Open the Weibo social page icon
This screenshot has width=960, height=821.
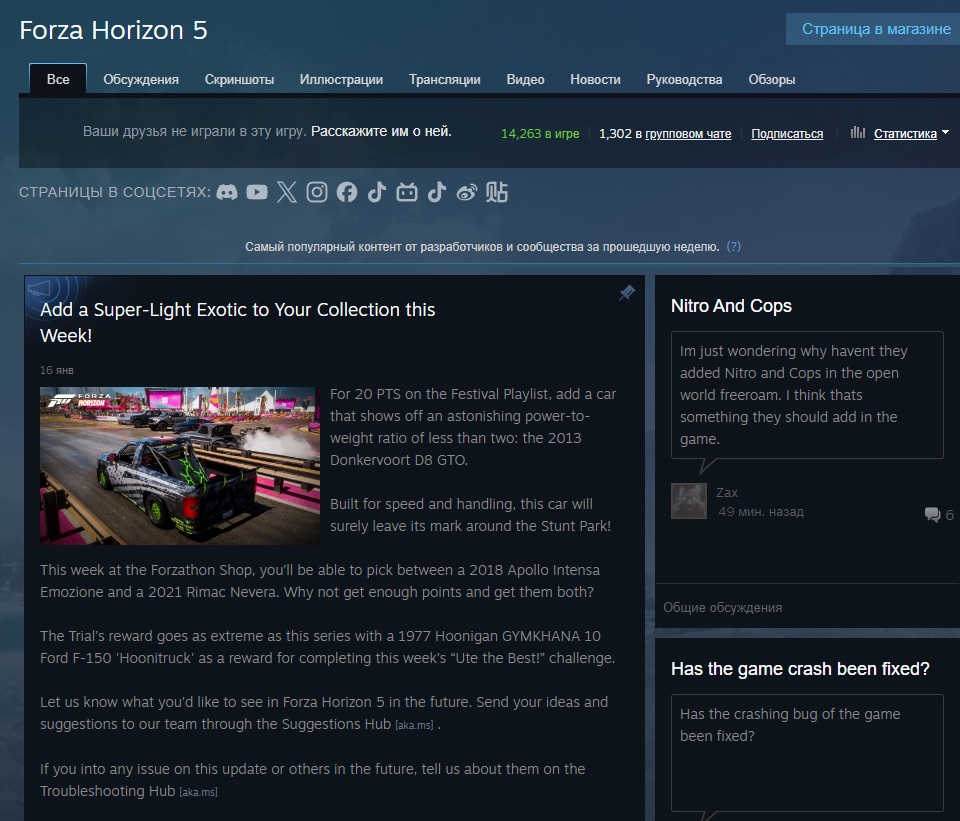(x=467, y=193)
